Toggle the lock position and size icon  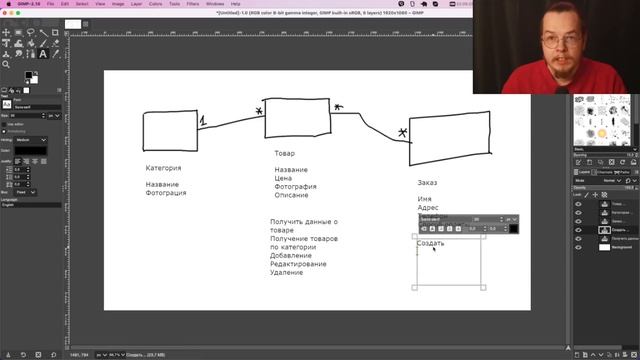(x=596, y=195)
